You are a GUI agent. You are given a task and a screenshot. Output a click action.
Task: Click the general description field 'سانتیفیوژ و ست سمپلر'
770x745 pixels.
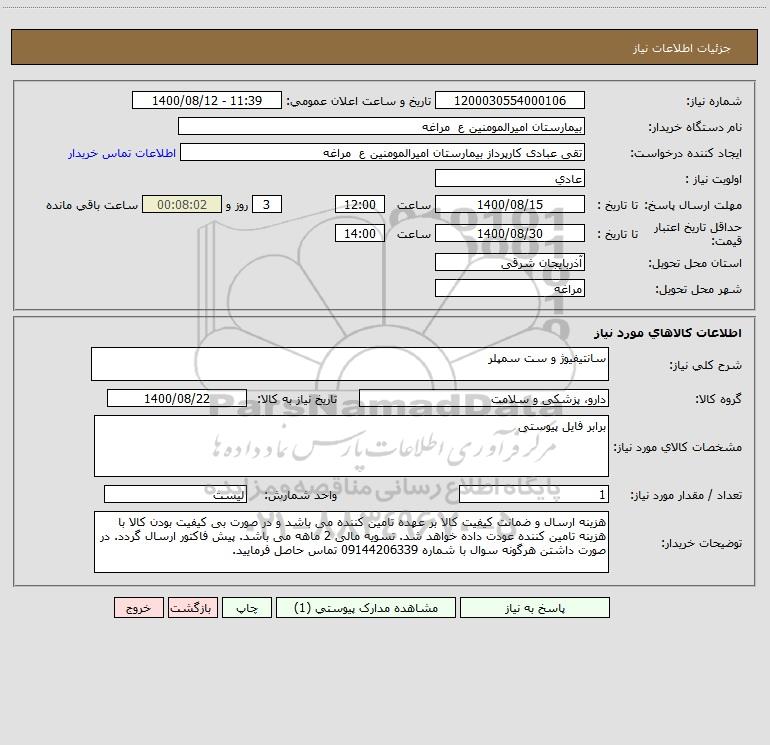[350, 364]
